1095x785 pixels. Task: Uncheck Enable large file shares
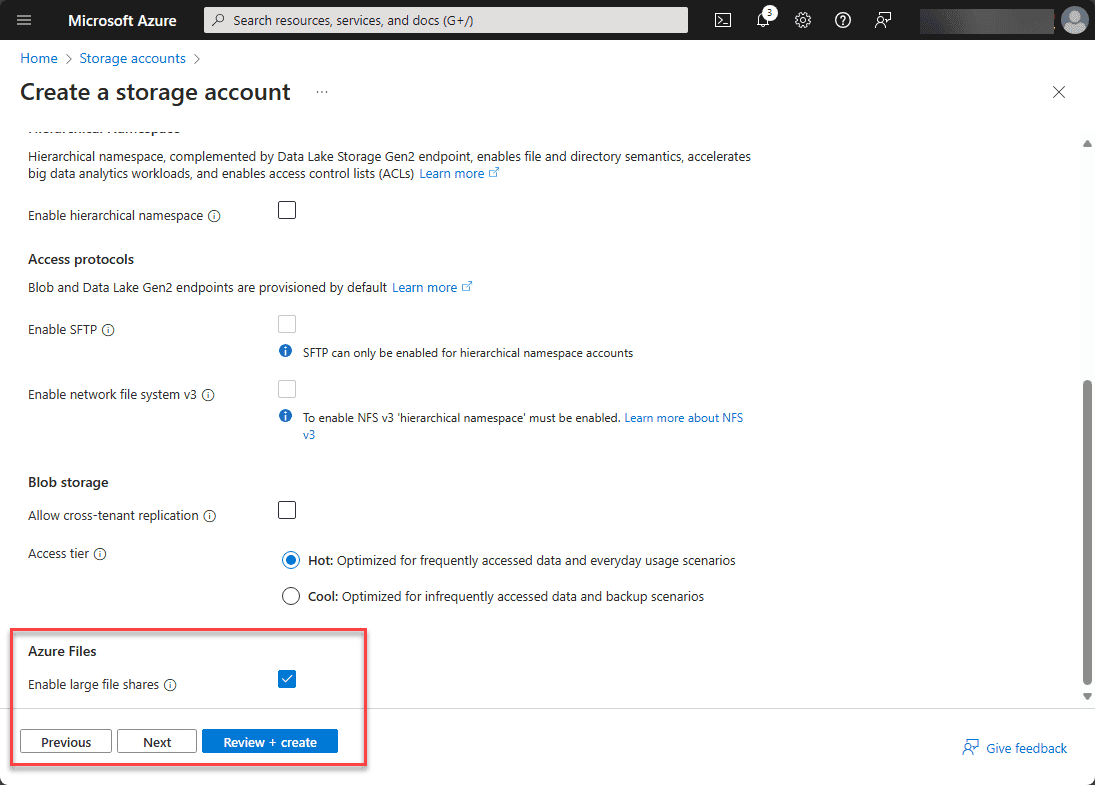[x=287, y=679]
